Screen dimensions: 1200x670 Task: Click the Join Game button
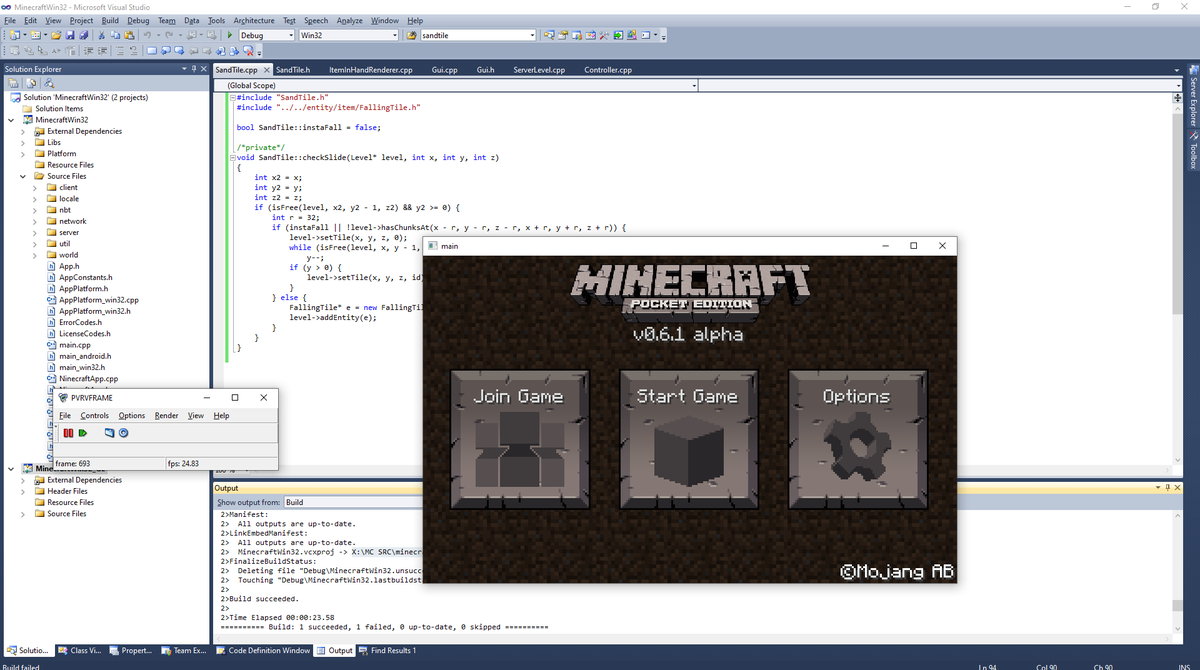coord(519,440)
